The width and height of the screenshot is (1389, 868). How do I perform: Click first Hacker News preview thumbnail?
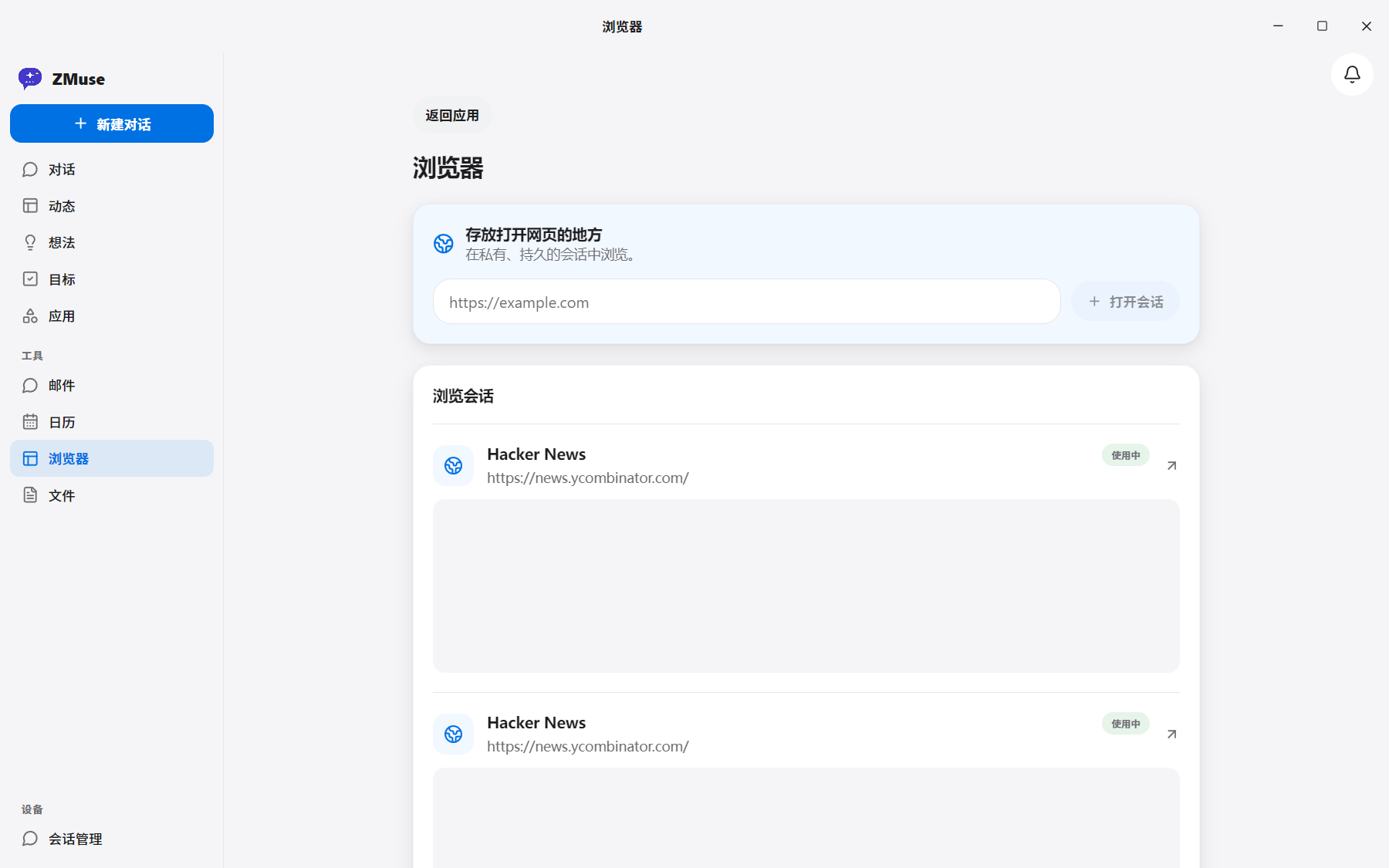tap(806, 586)
